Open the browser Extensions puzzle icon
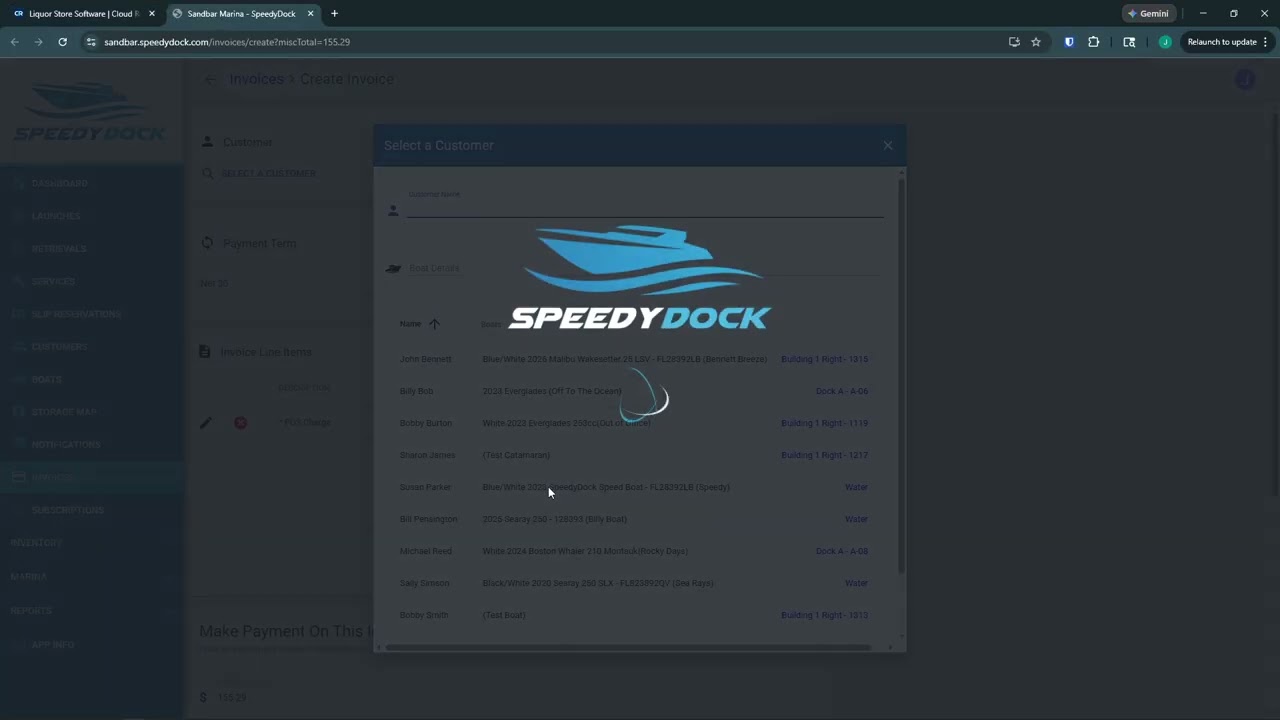Screen dimensions: 1280x720 tap(1093, 42)
